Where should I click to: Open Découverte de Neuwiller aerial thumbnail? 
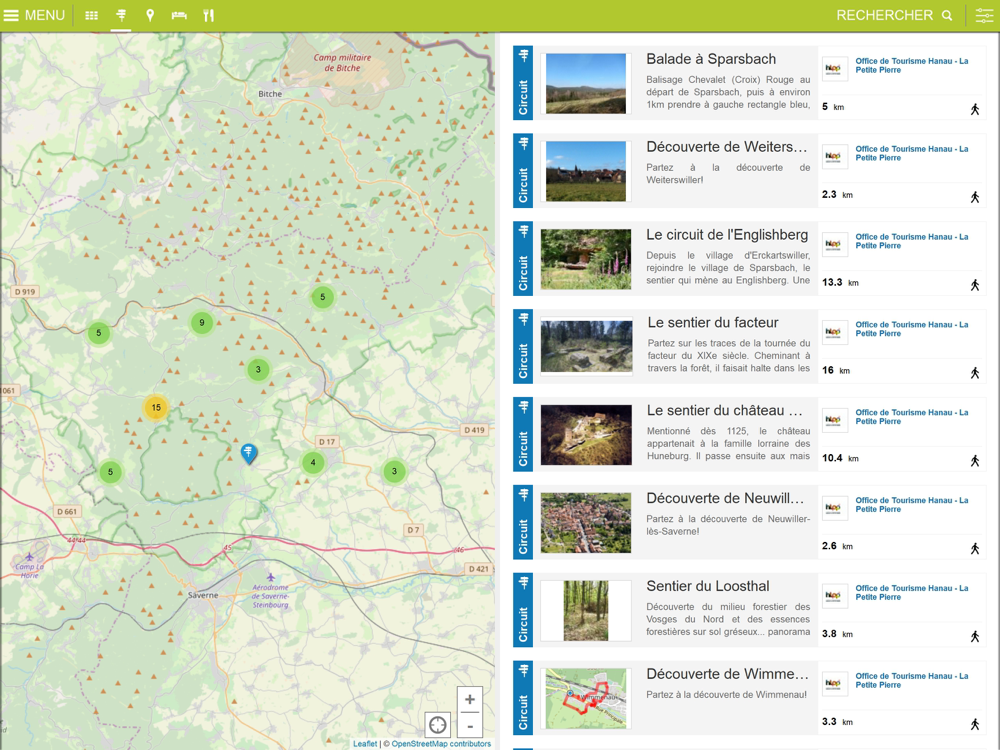tap(585, 523)
